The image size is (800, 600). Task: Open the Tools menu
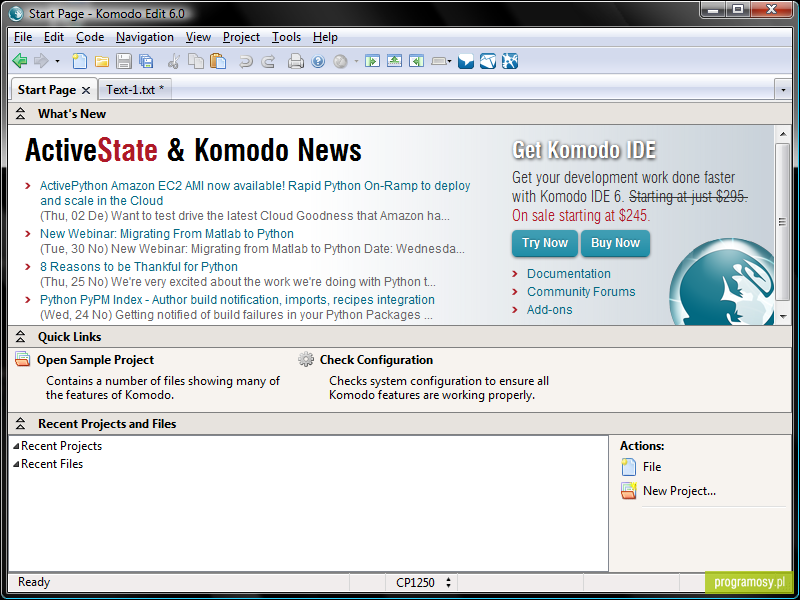click(286, 37)
